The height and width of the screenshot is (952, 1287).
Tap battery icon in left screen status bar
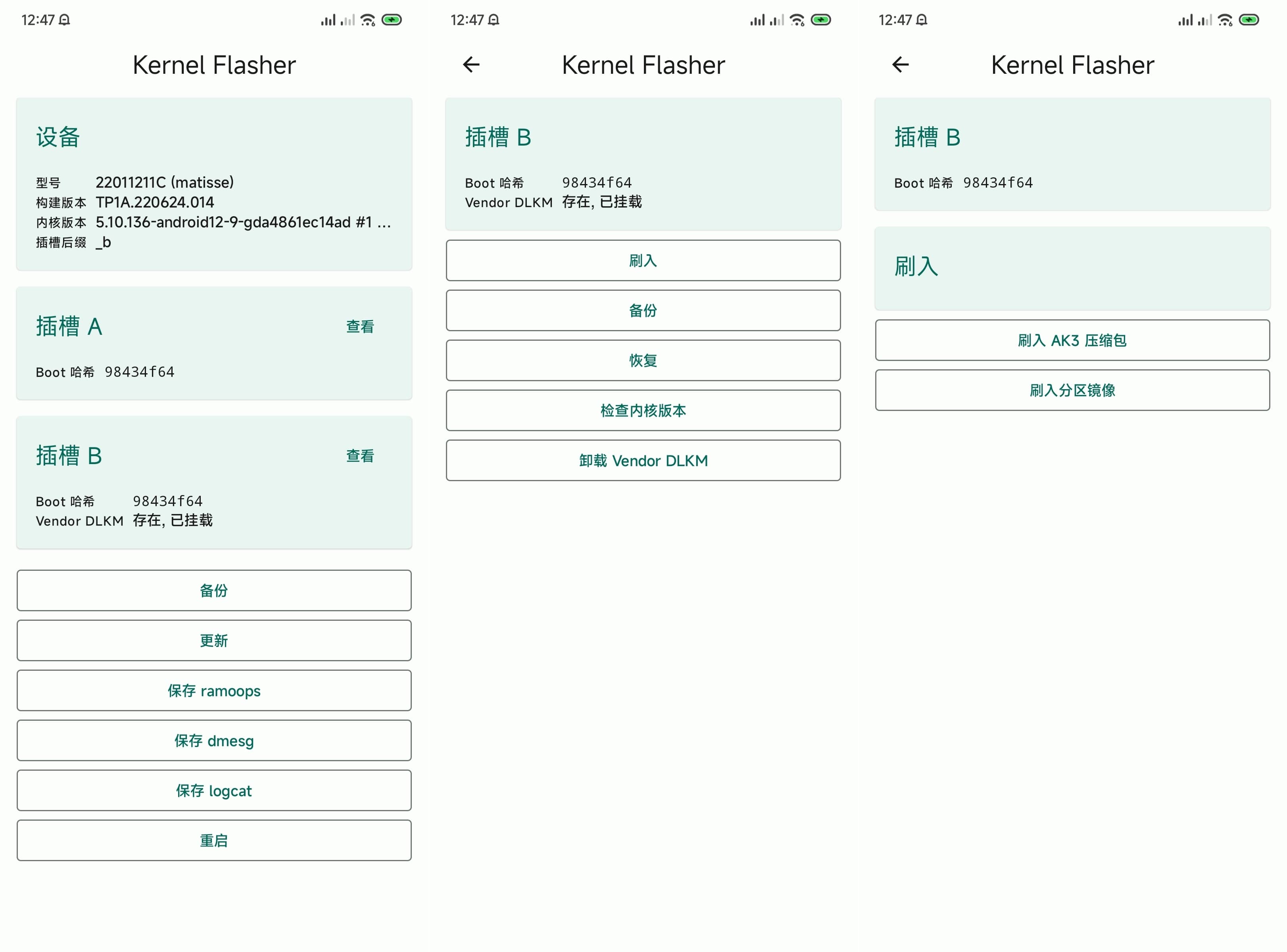[391, 20]
